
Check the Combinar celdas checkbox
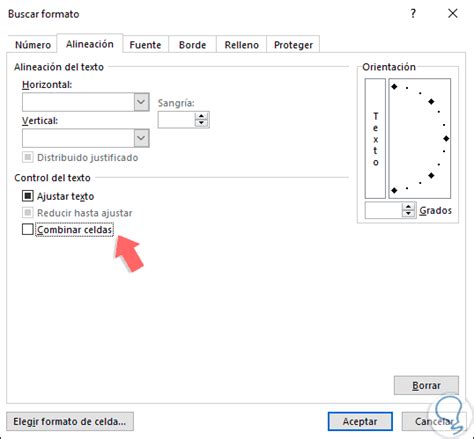[x=28, y=229]
